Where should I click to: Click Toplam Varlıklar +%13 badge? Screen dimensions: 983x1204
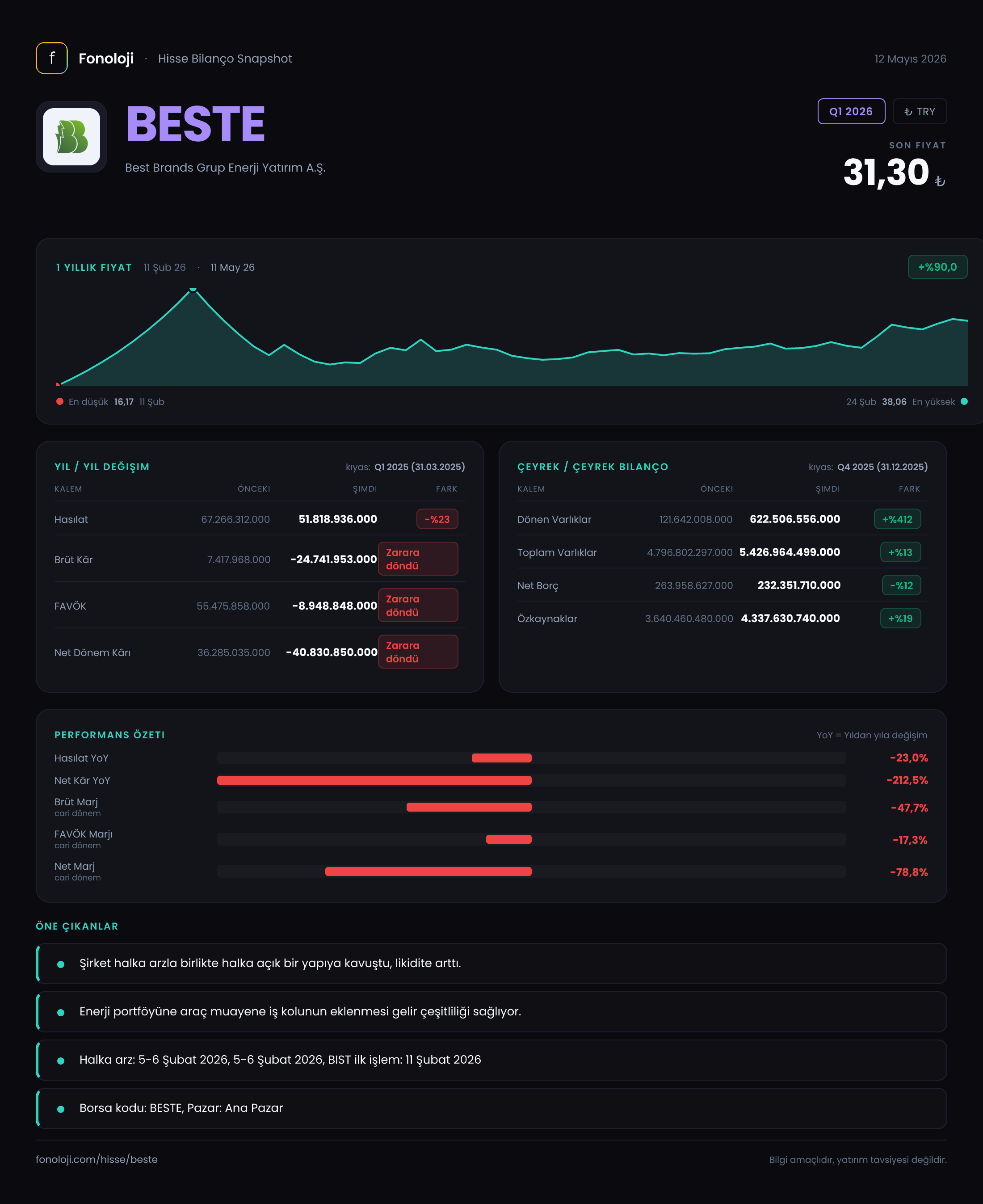900,552
